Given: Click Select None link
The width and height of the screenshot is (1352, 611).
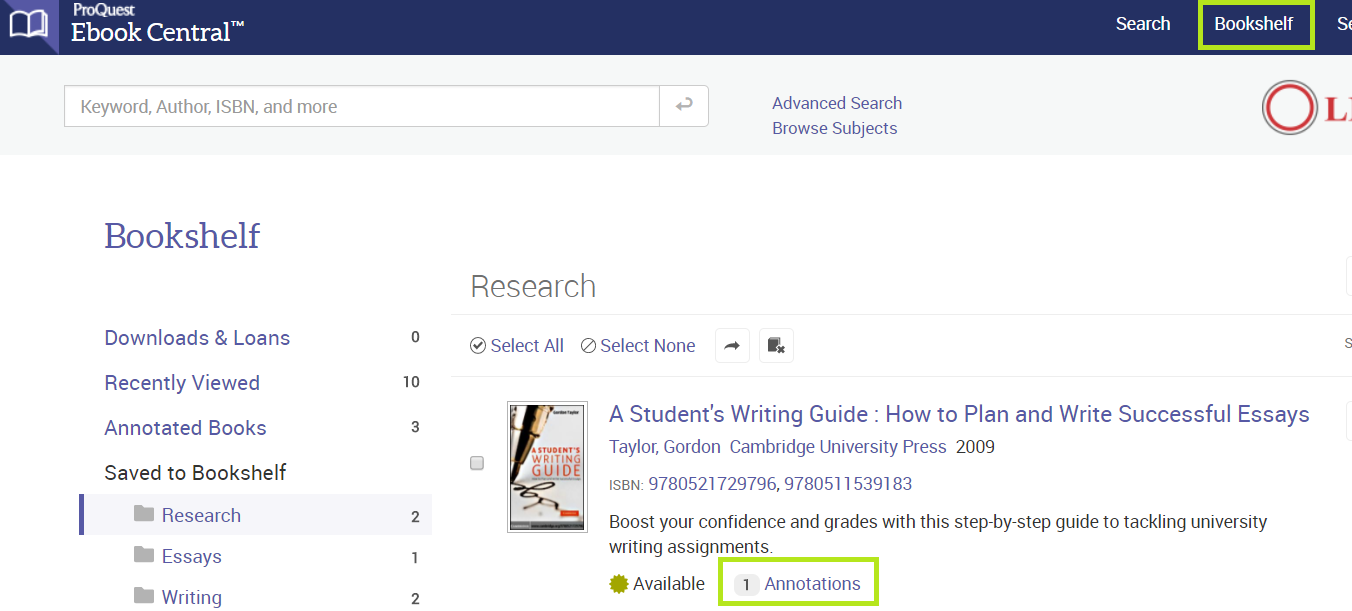Looking at the screenshot, I should 648,346.
